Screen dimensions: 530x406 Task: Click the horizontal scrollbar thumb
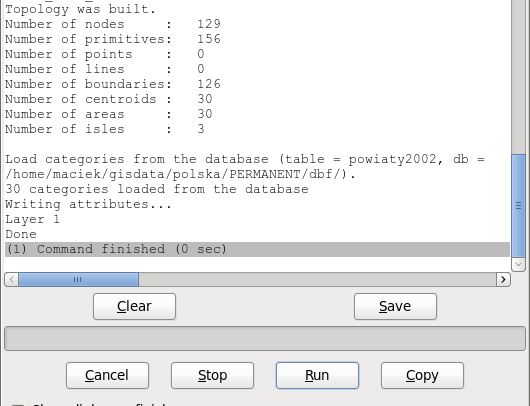pyautogui.click(x=78, y=280)
